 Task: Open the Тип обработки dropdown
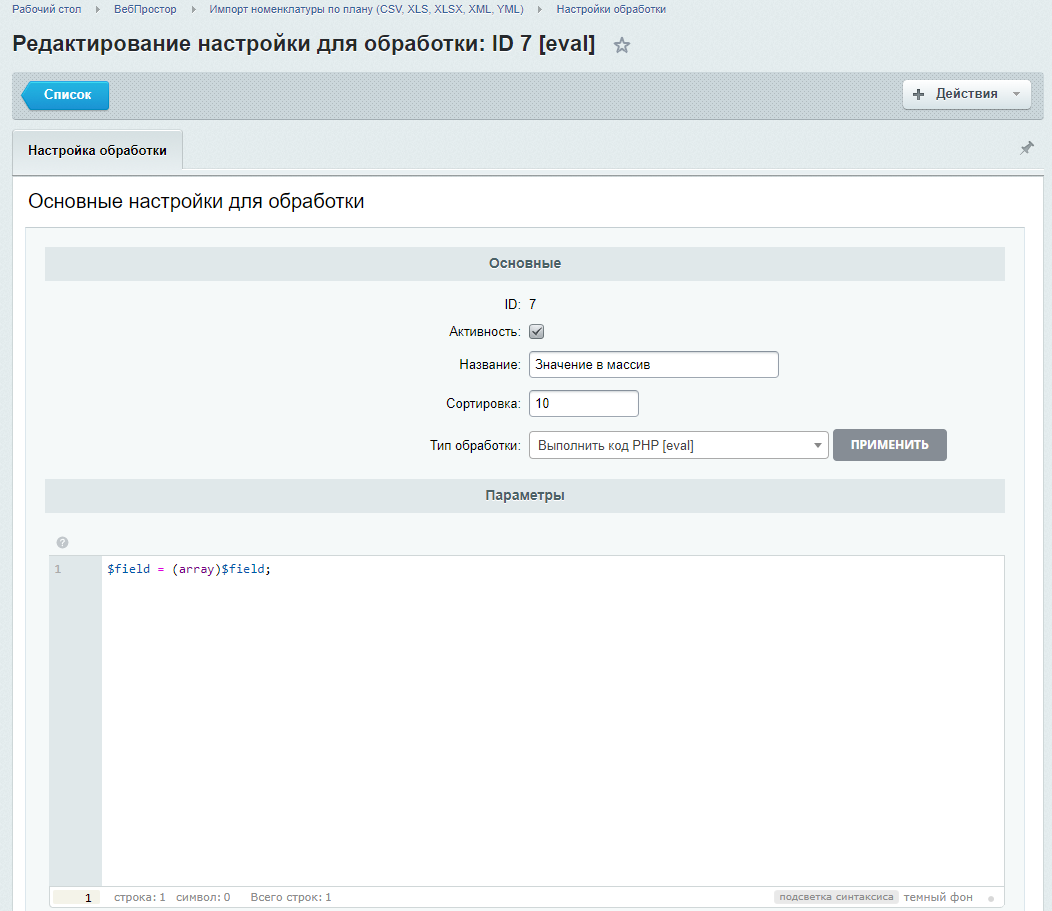pyautogui.click(x=678, y=445)
